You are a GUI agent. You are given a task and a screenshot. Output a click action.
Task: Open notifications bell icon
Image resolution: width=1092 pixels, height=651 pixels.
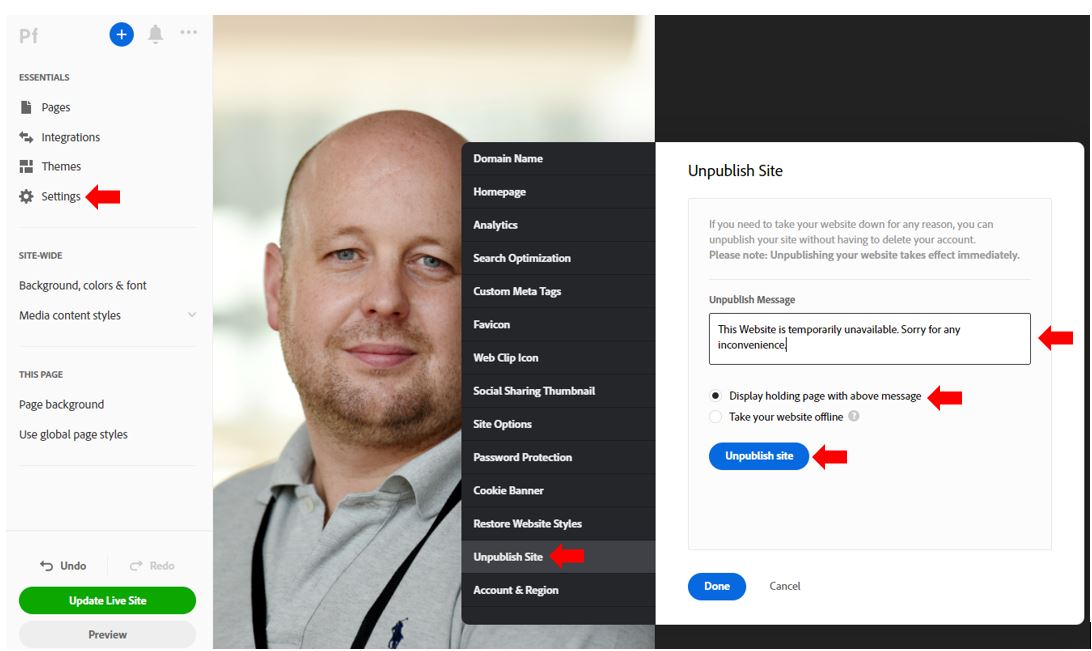click(x=155, y=34)
